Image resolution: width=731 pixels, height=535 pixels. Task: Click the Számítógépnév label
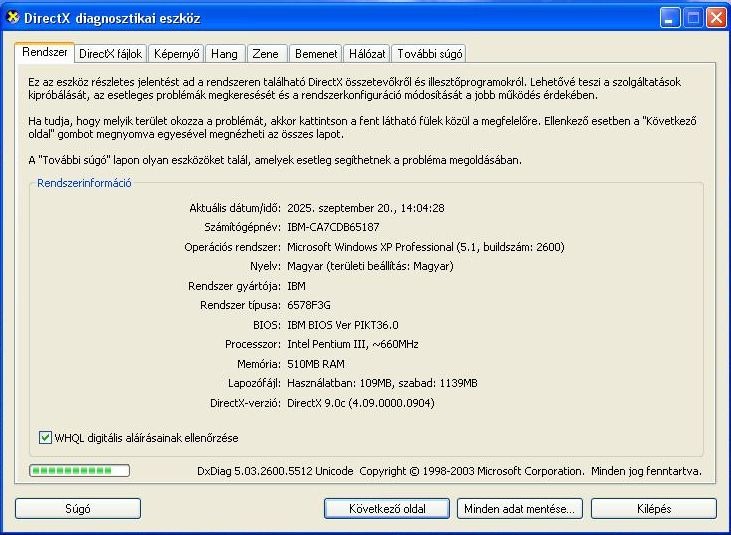242,227
